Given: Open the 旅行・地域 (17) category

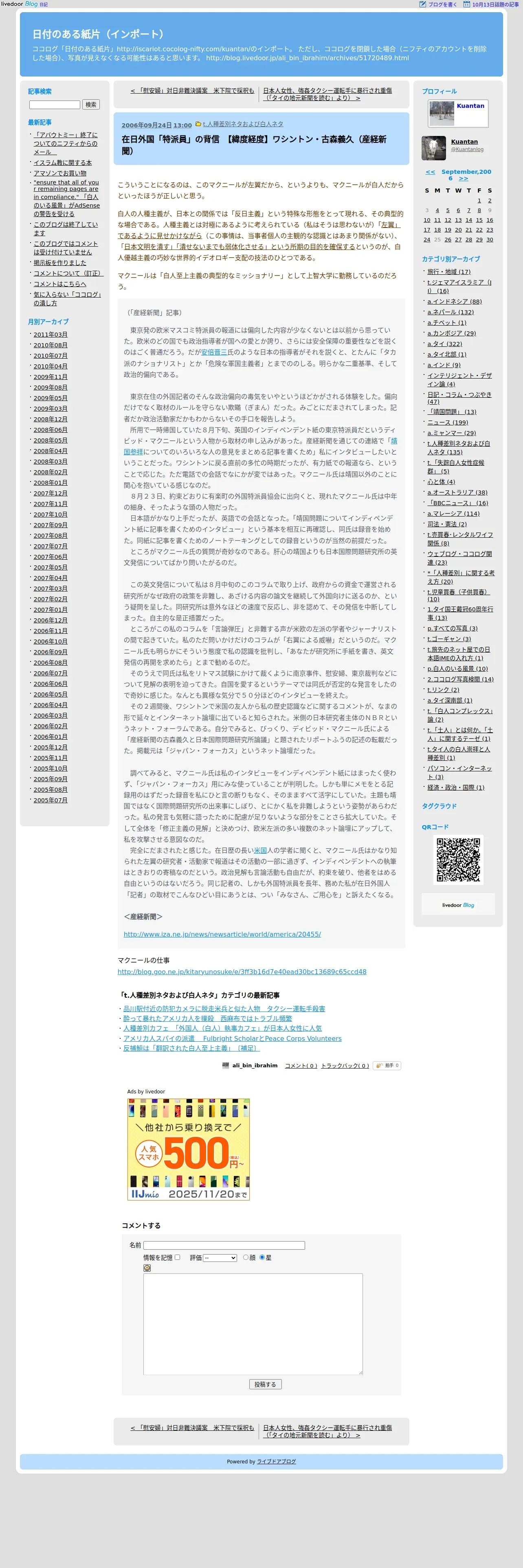Looking at the screenshot, I should (x=449, y=272).
